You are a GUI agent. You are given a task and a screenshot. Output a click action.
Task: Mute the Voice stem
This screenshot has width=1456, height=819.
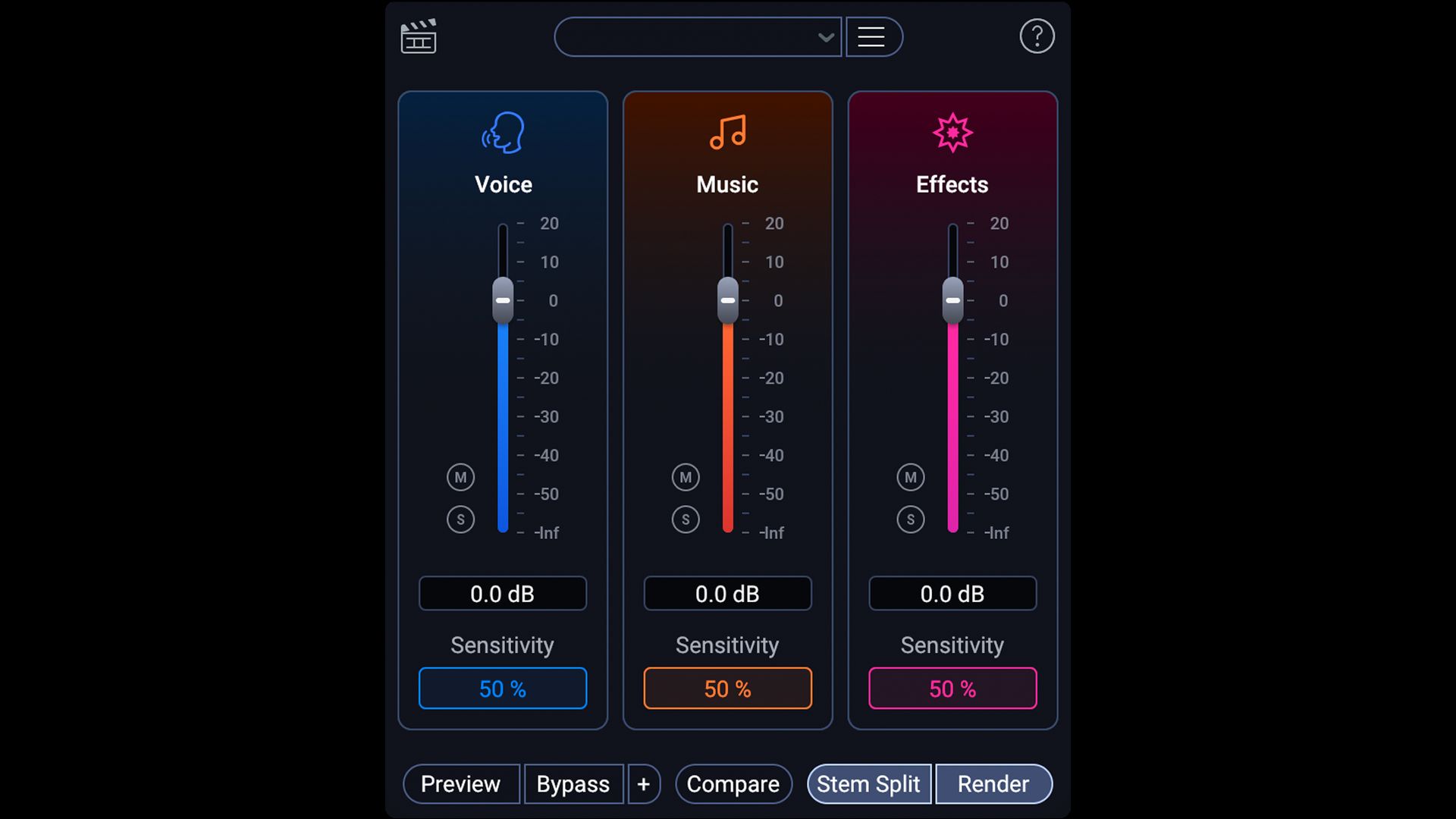pos(460,477)
